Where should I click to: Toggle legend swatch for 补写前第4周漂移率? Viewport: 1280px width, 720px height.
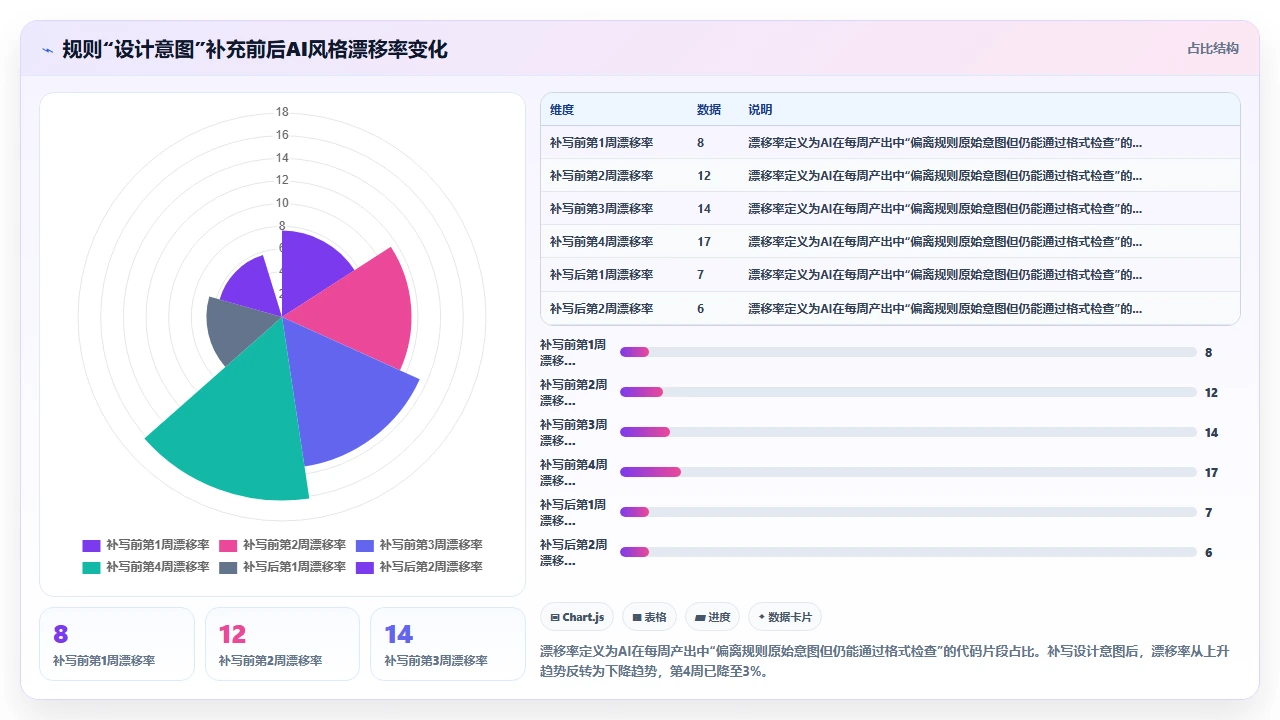click(91, 567)
